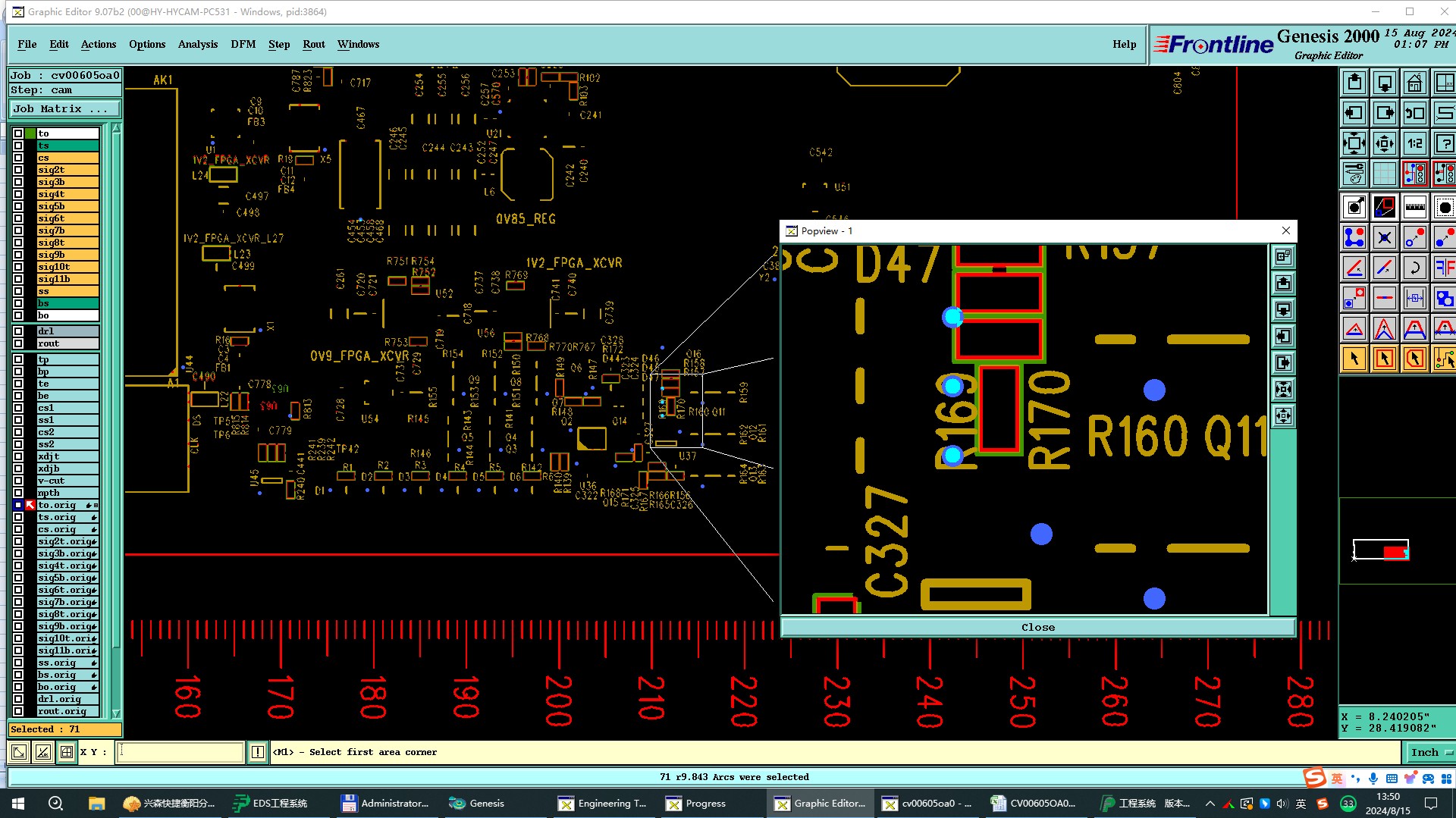This screenshot has height=818, width=1456.
Task: Select the delete feature X icon
Action: point(1385,237)
